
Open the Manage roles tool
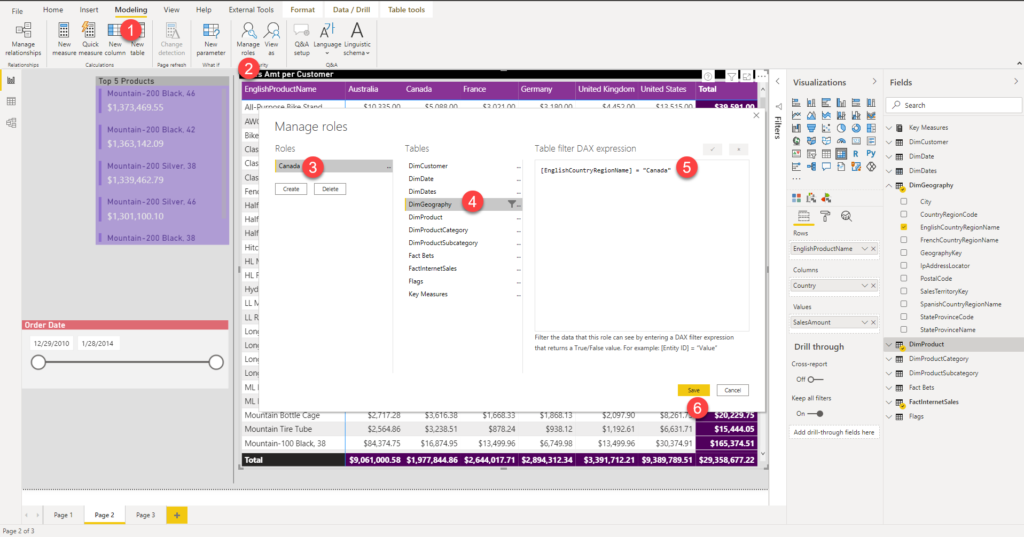pos(248,39)
